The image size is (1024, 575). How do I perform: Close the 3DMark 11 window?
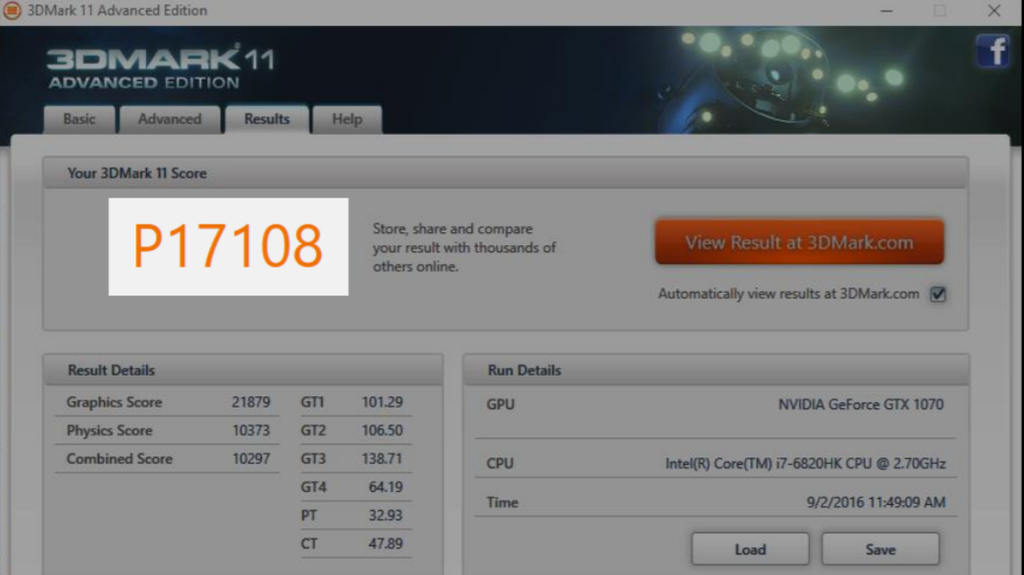tap(994, 11)
